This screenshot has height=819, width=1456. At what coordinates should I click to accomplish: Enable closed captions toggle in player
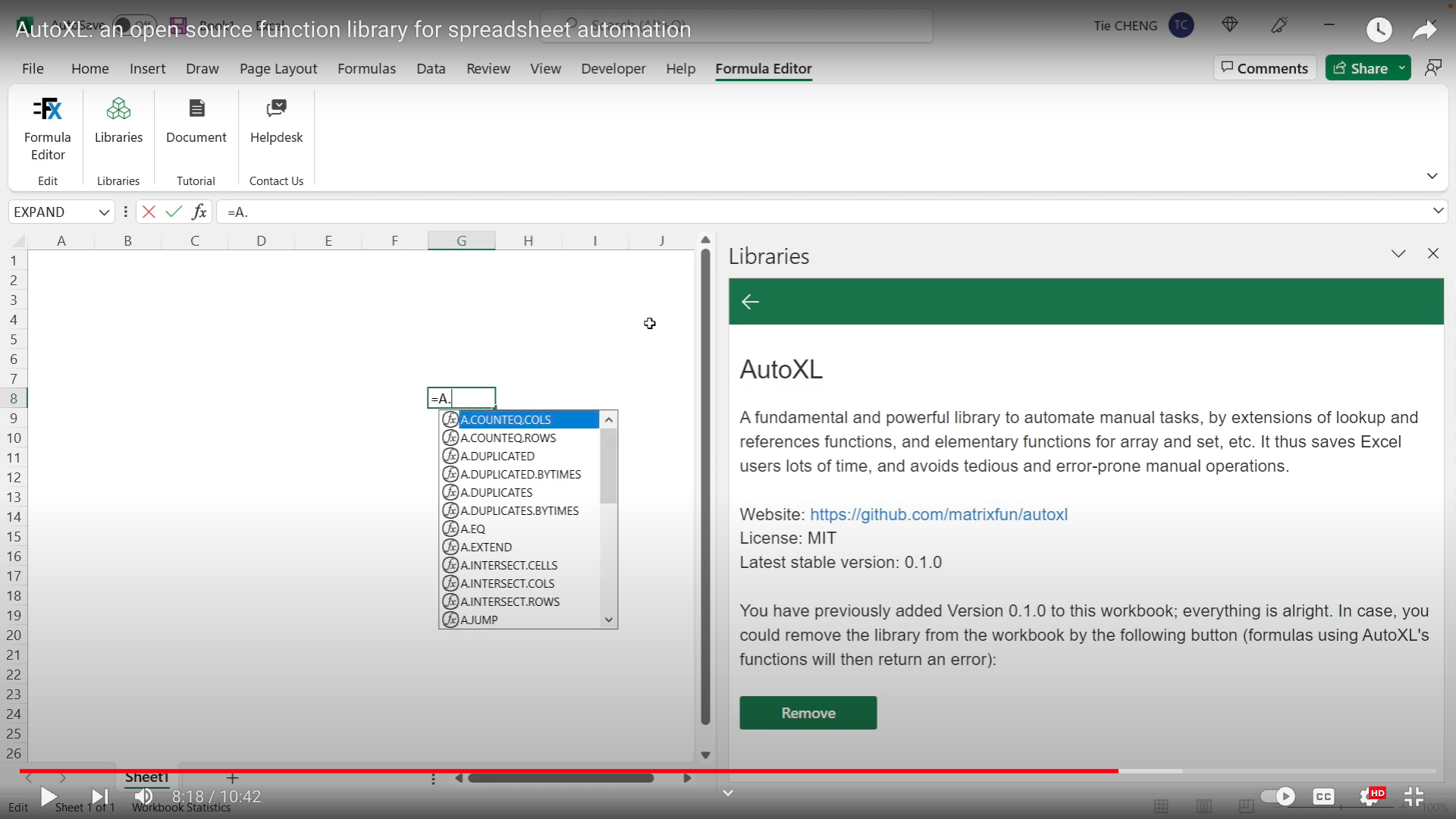pyautogui.click(x=1324, y=795)
